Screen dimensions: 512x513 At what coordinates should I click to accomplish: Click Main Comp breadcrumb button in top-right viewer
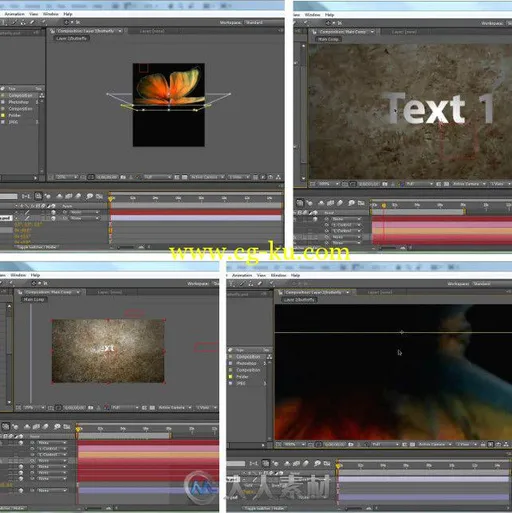(x=328, y=39)
